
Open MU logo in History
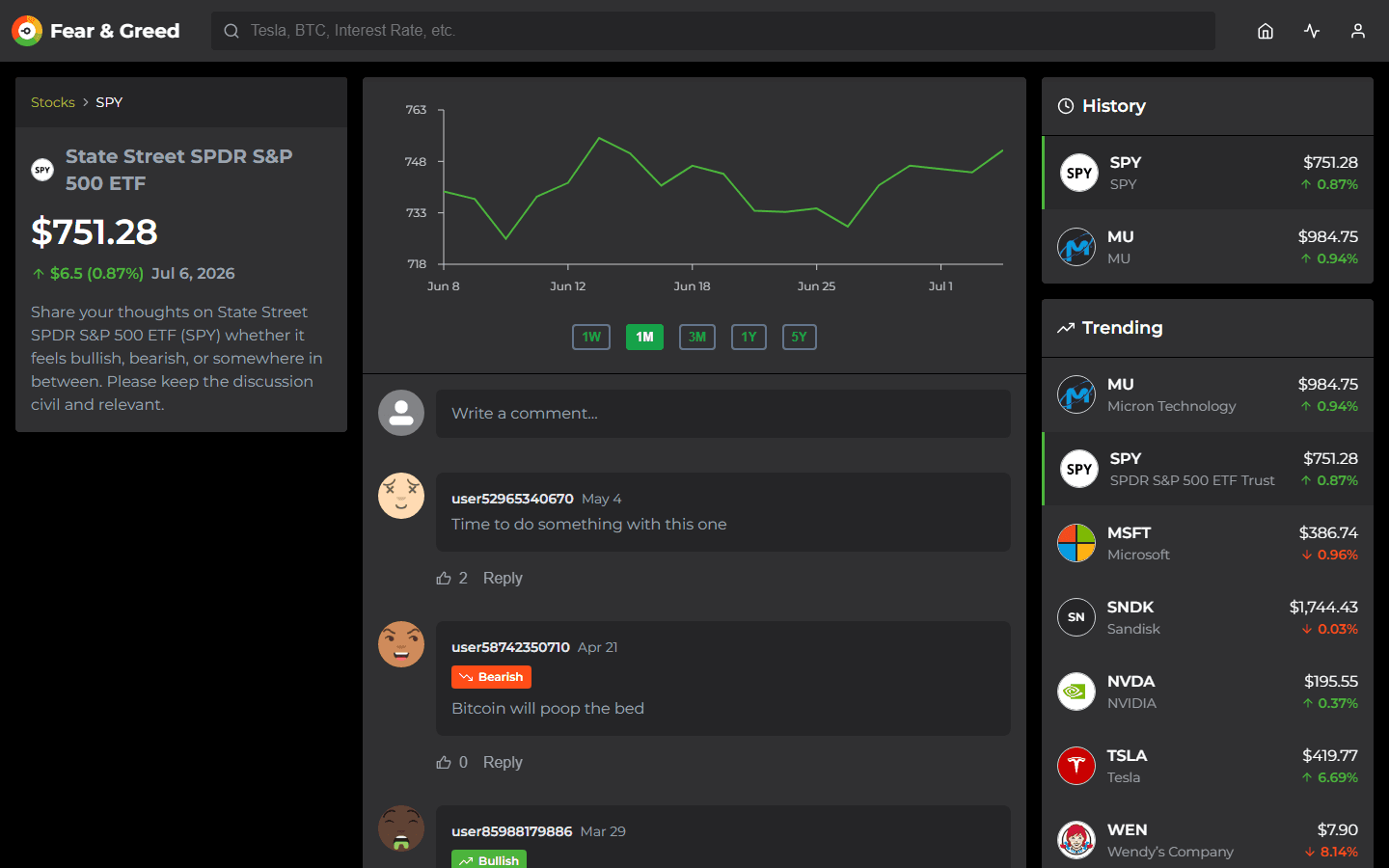1076,247
